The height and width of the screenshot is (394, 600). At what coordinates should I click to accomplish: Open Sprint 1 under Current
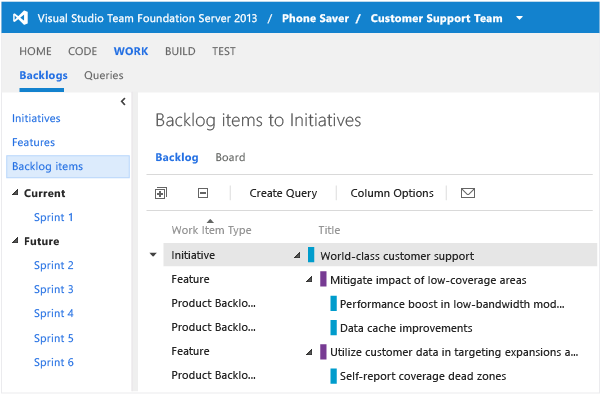coord(53,217)
